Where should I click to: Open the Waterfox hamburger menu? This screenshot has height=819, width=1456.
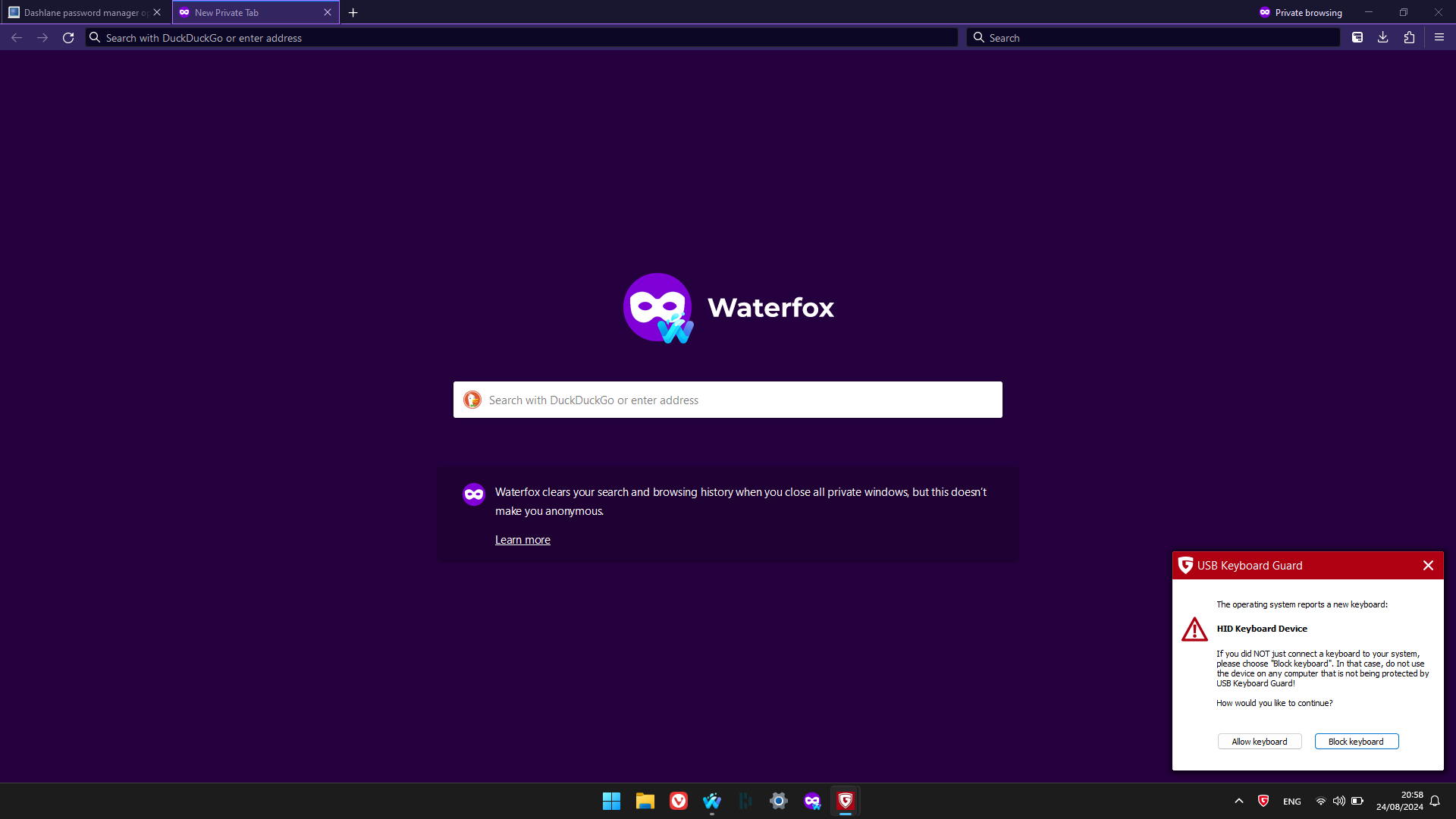pos(1439,38)
